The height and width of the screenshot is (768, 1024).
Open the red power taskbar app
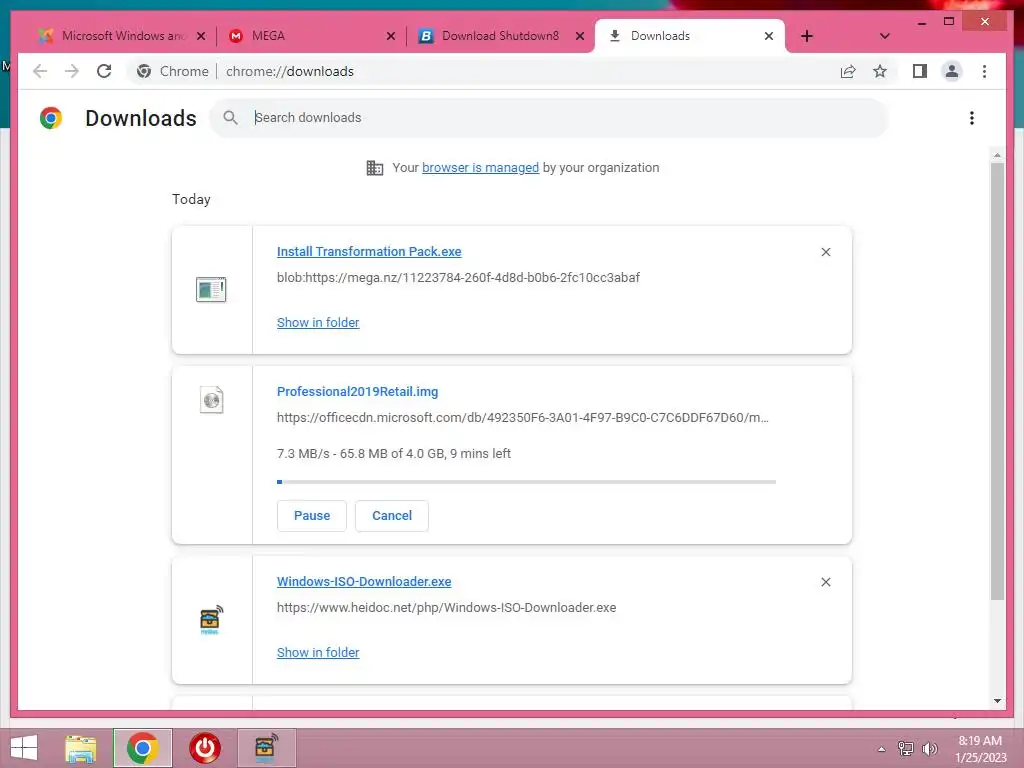[x=204, y=748]
